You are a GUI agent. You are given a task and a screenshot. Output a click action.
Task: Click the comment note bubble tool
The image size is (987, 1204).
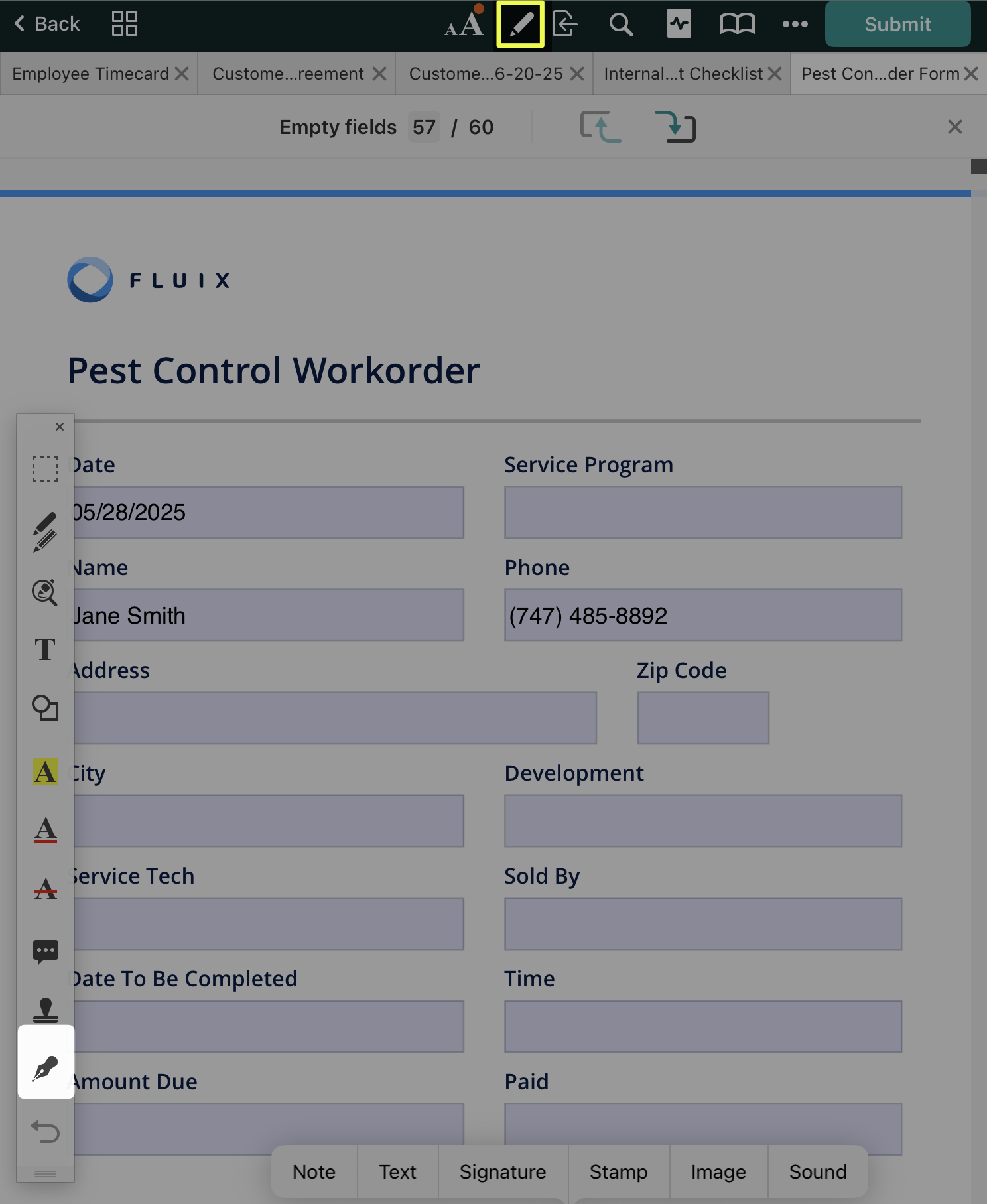tap(45, 951)
